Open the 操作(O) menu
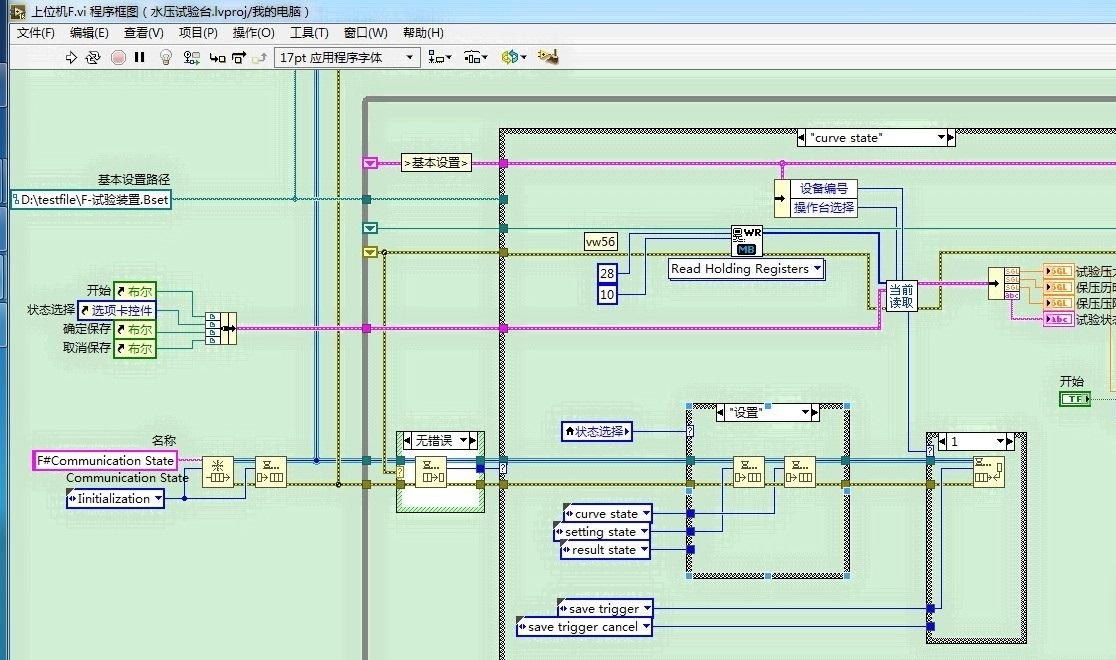Image resolution: width=1116 pixels, height=660 pixels. [x=253, y=33]
